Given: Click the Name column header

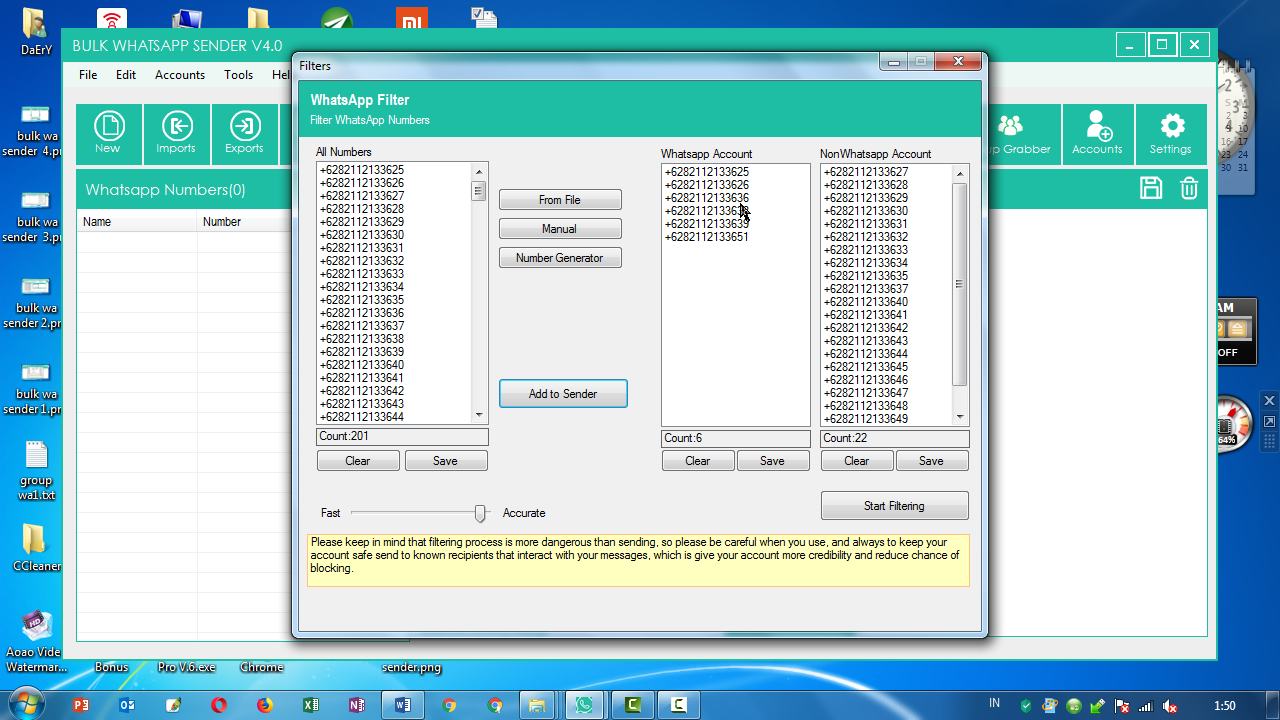Looking at the screenshot, I should coord(137,222).
